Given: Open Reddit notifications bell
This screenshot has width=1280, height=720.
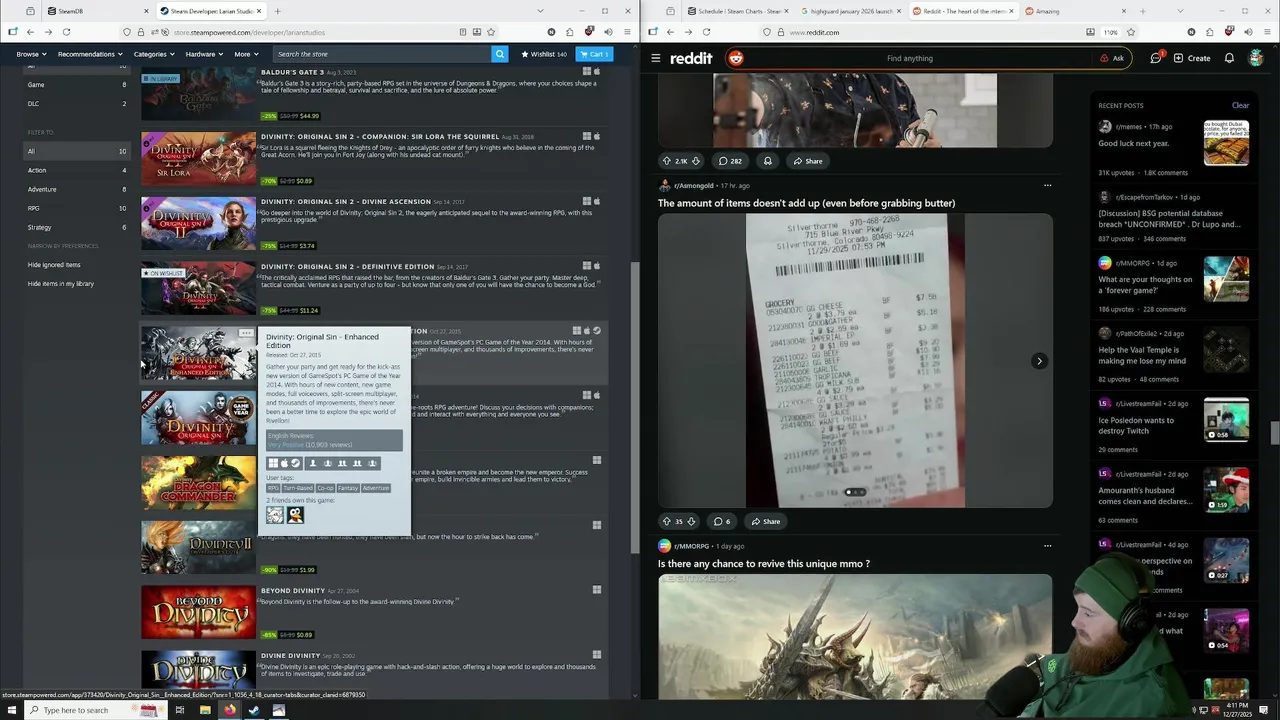Looking at the screenshot, I should (1229, 58).
